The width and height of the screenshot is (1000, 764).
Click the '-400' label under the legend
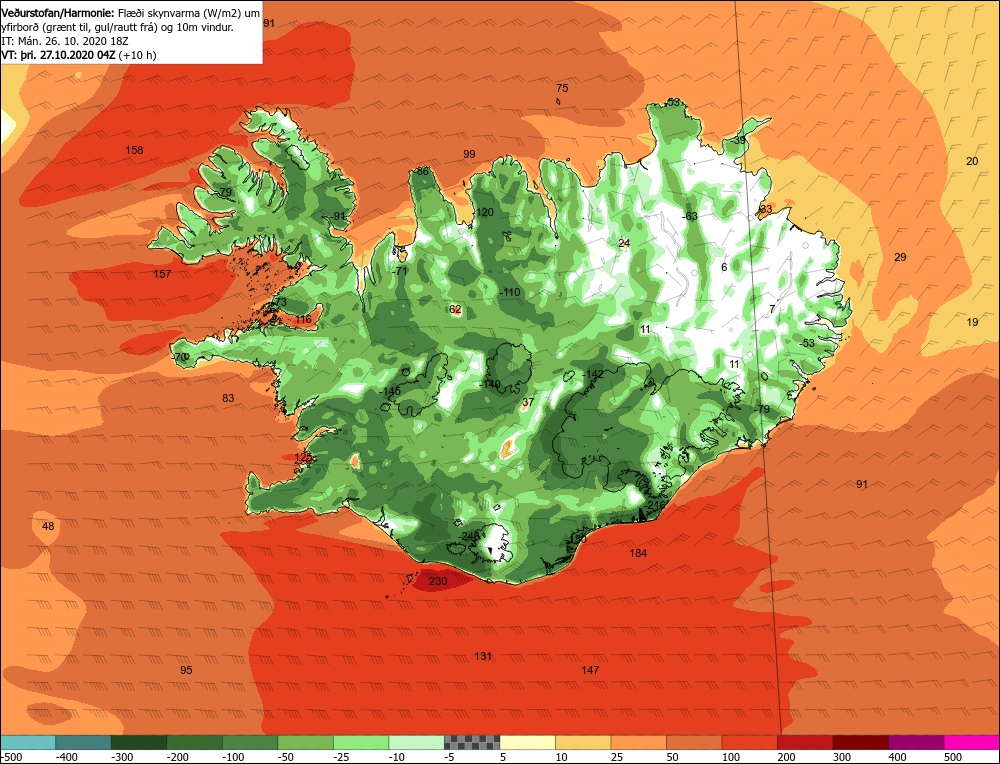coord(68,757)
